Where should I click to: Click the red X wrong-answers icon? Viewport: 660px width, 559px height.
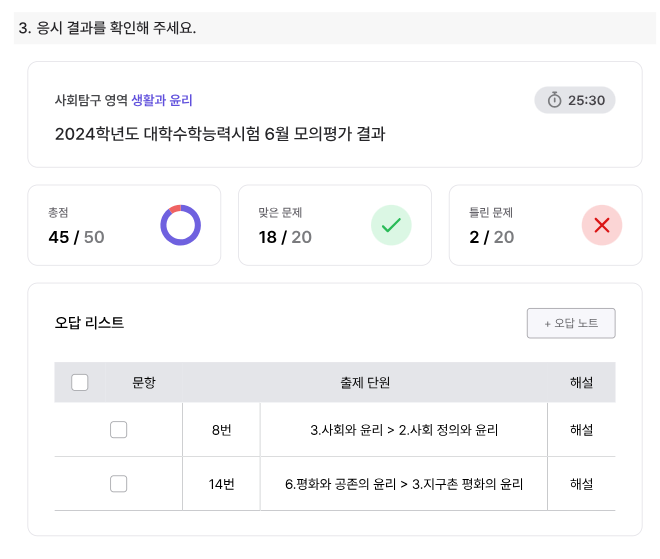tap(602, 225)
